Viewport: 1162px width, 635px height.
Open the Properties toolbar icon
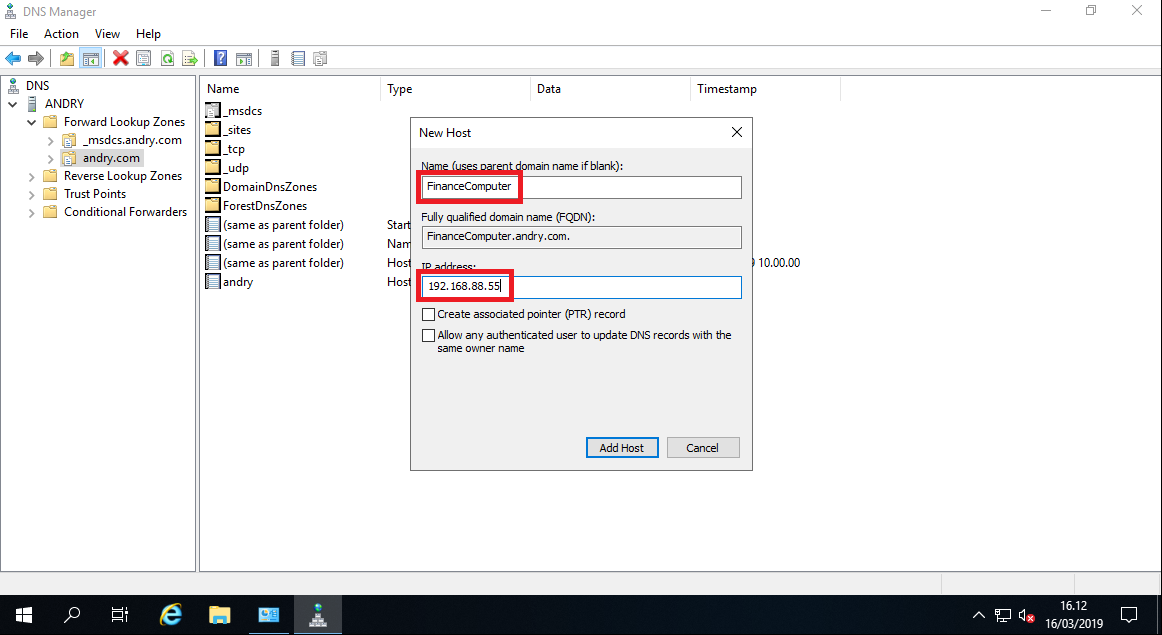tap(143, 57)
